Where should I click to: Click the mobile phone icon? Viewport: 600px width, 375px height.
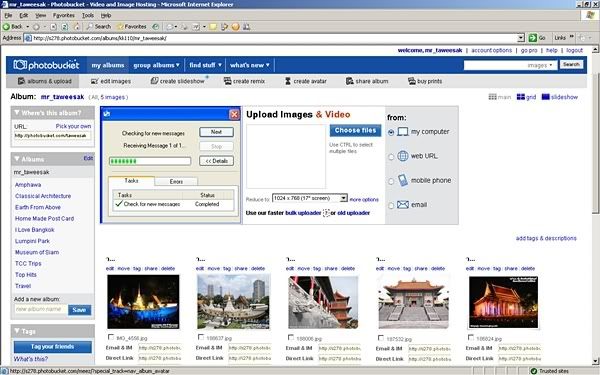click(x=403, y=180)
